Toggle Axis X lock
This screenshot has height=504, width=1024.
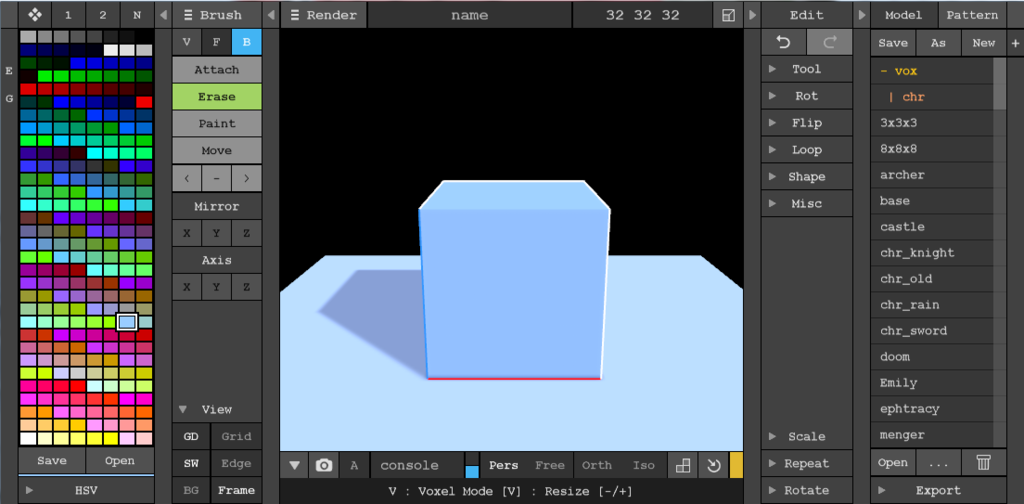187,287
